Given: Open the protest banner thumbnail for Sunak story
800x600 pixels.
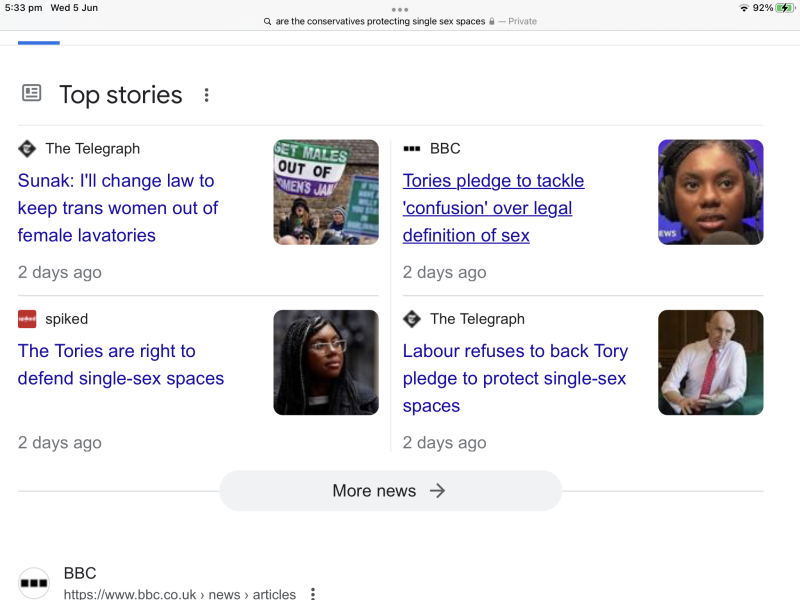Looking at the screenshot, I should (x=326, y=192).
